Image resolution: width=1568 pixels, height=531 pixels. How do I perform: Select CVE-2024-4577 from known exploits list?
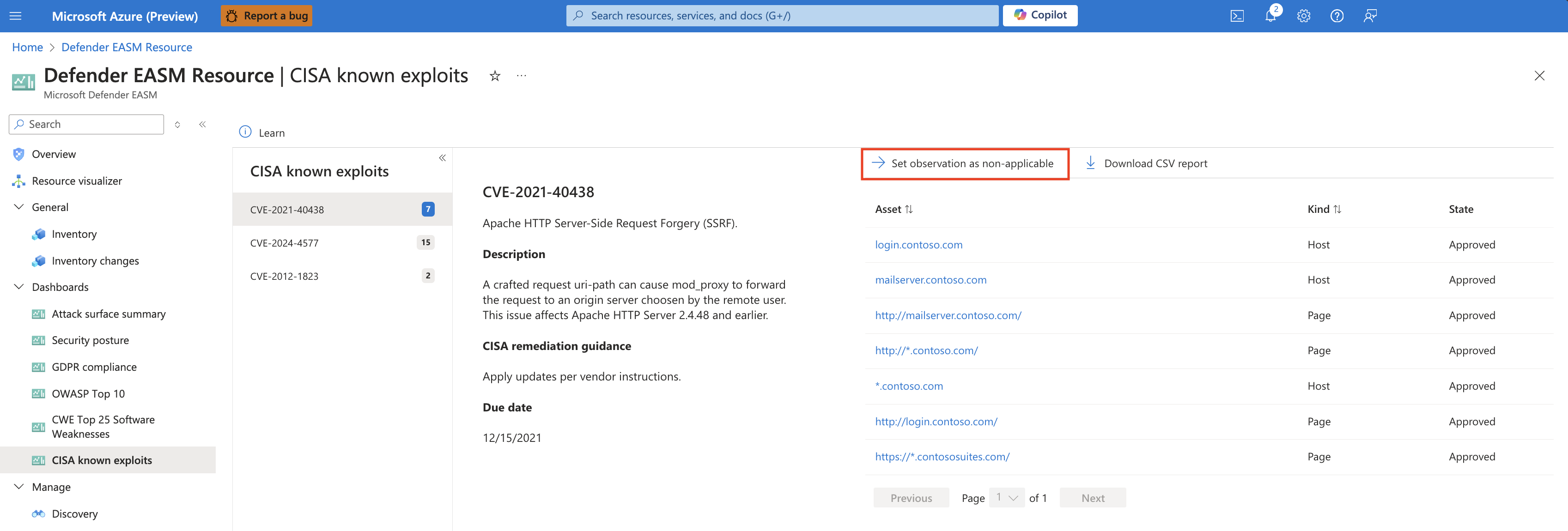click(285, 242)
